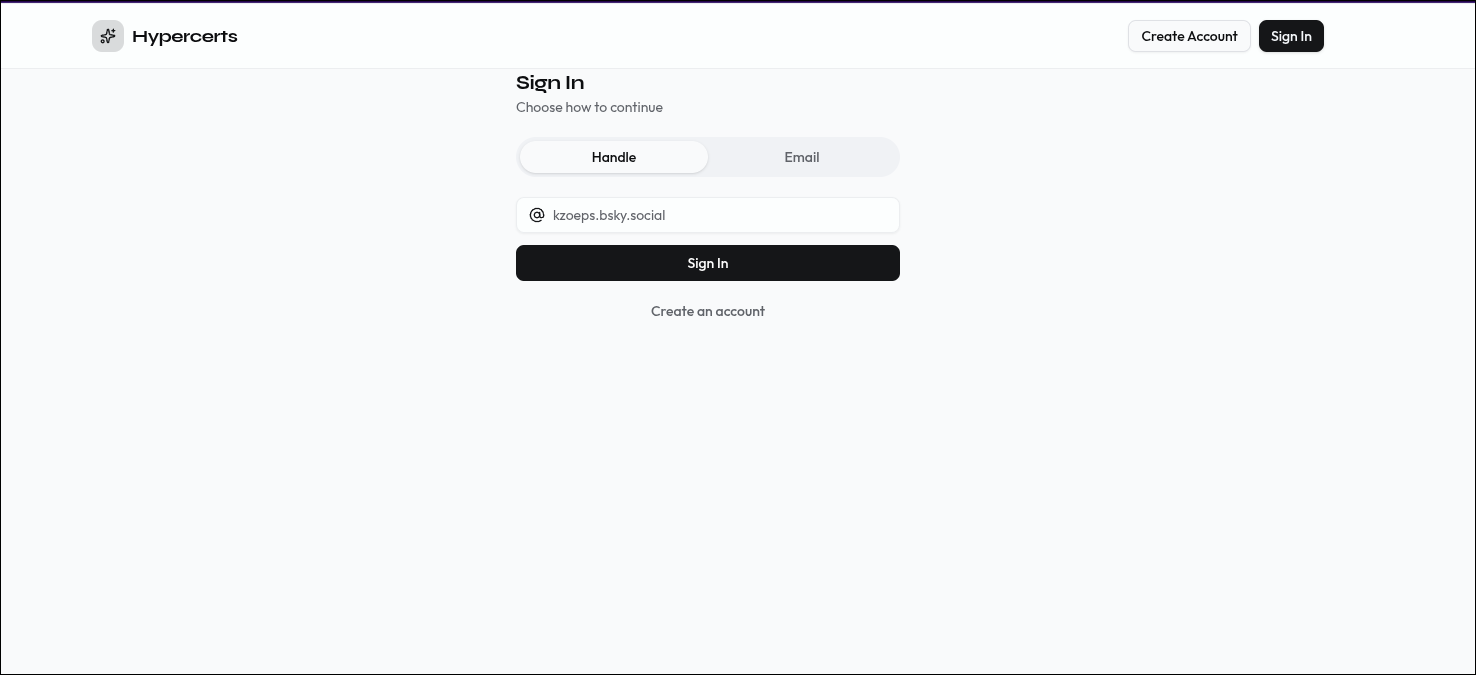Click the @ symbol in handle field
This screenshot has width=1476, height=675.
[537, 215]
